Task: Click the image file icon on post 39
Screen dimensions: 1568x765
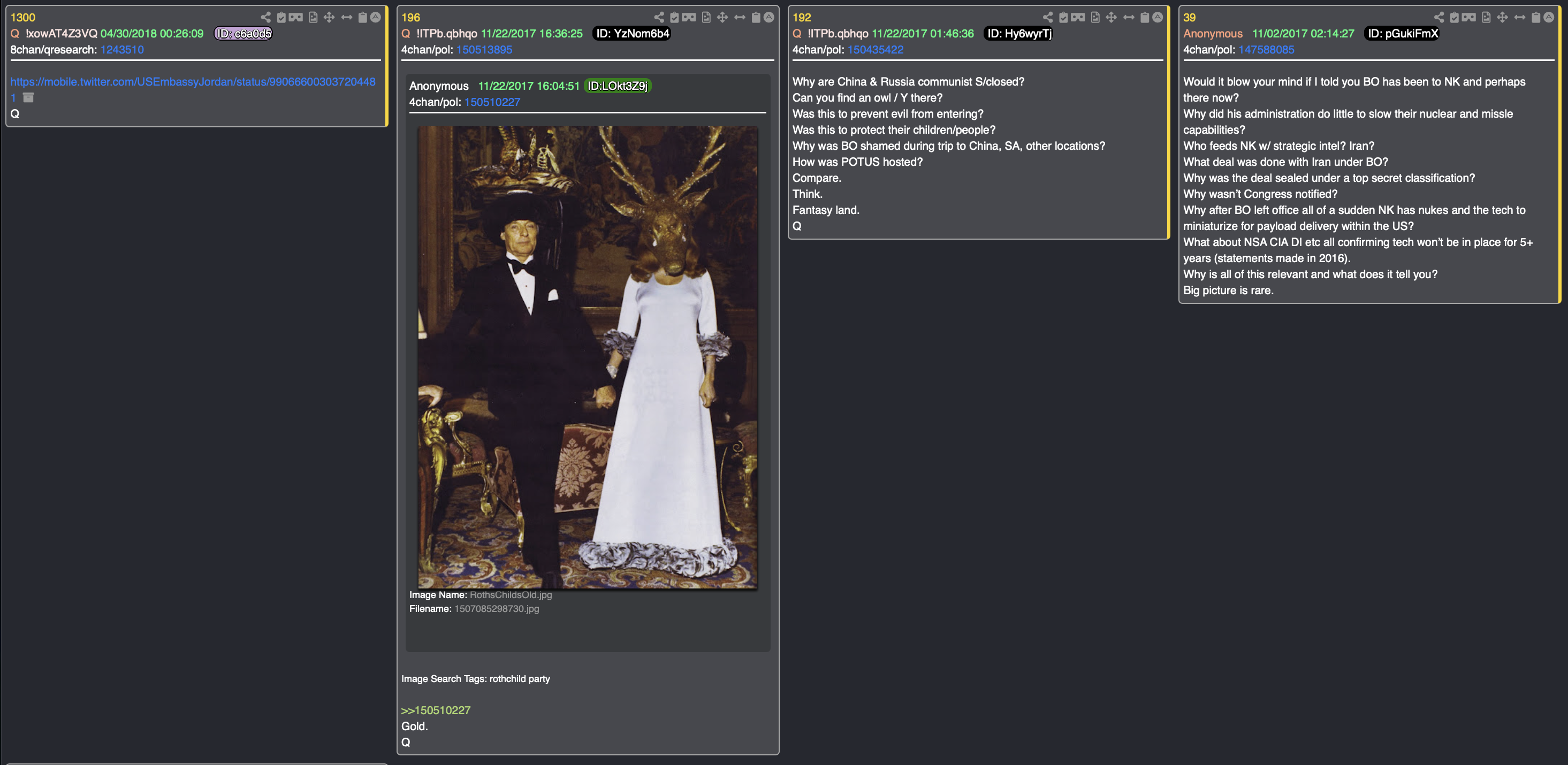Action: coord(1486,17)
